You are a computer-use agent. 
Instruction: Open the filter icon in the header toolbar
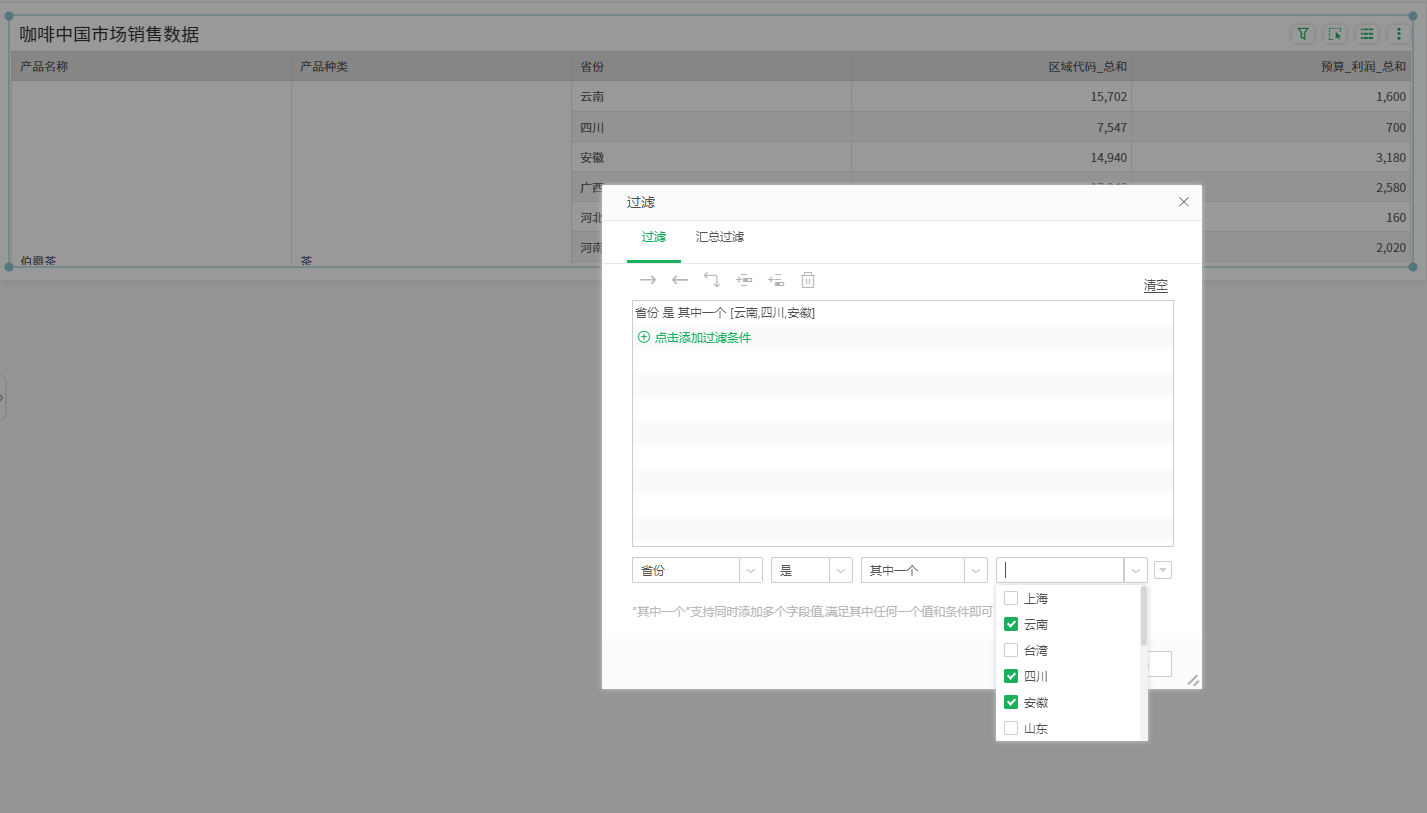[1302, 33]
